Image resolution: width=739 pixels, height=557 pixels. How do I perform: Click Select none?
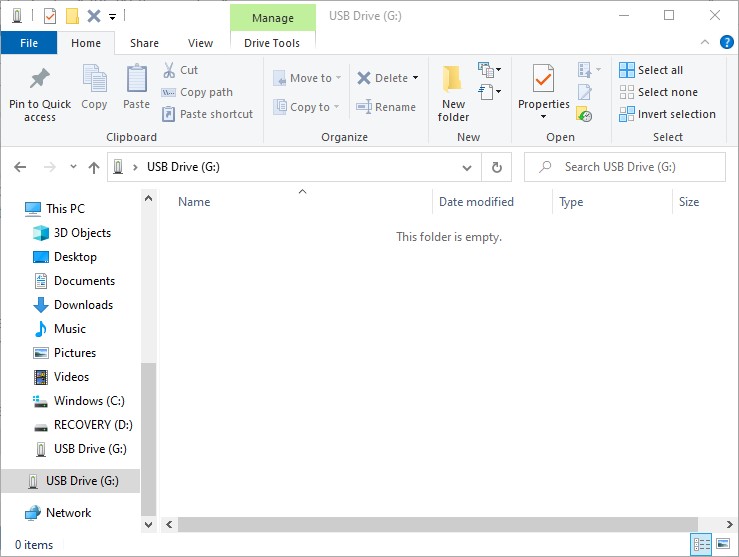coord(658,92)
